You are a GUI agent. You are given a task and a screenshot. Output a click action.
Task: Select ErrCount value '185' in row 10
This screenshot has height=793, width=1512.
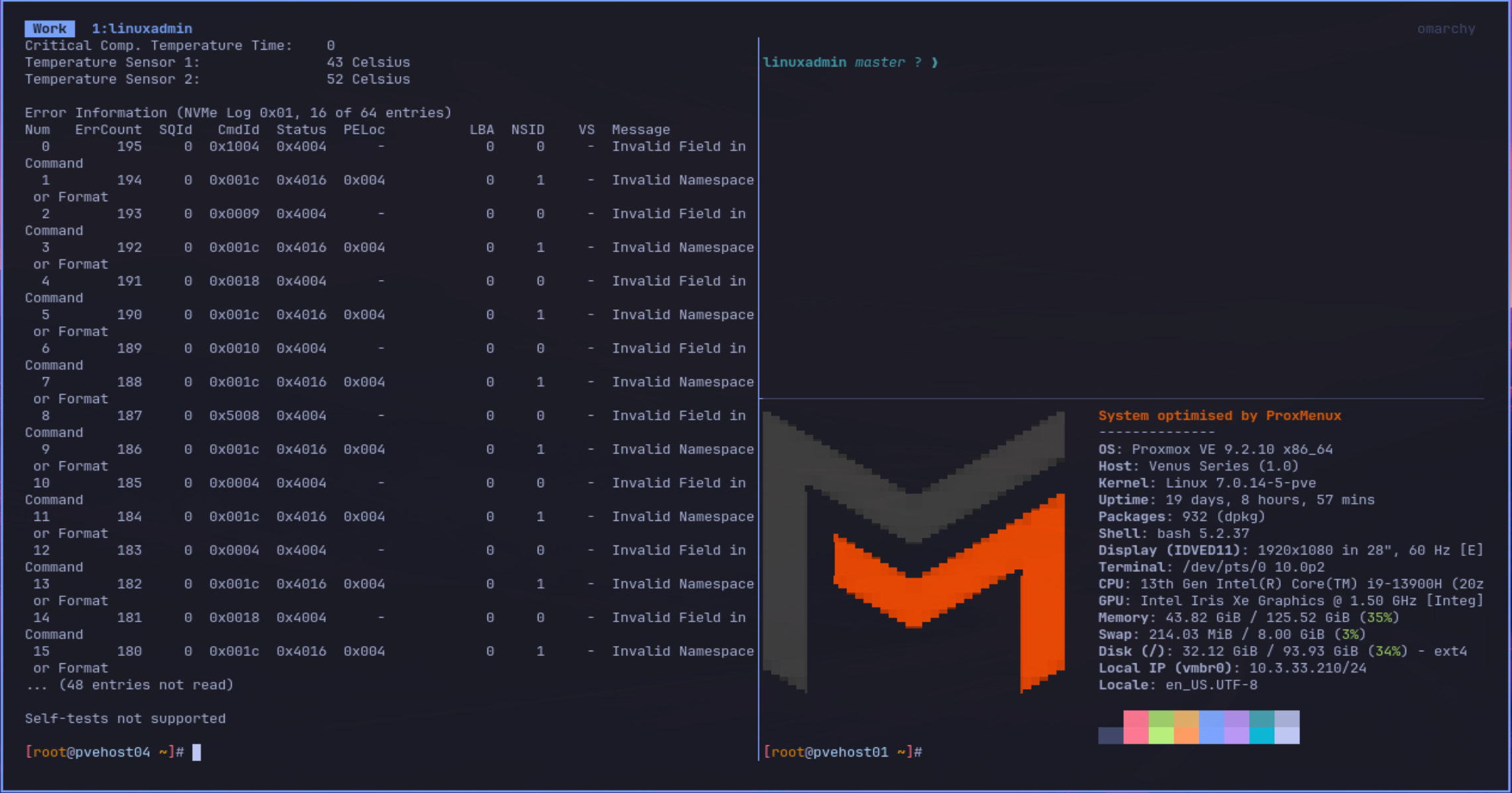coord(130,483)
